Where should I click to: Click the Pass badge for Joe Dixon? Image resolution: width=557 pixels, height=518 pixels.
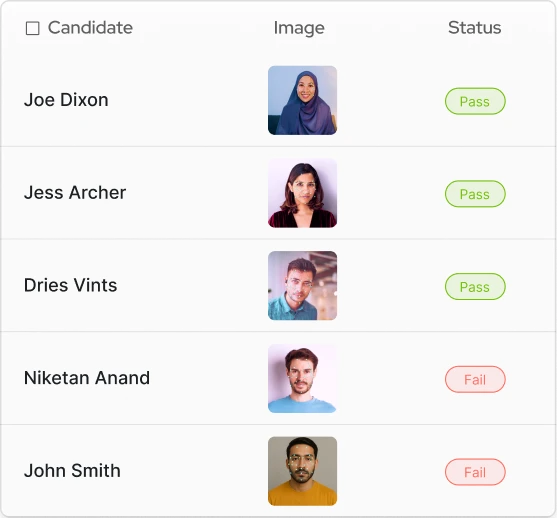click(475, 101)
